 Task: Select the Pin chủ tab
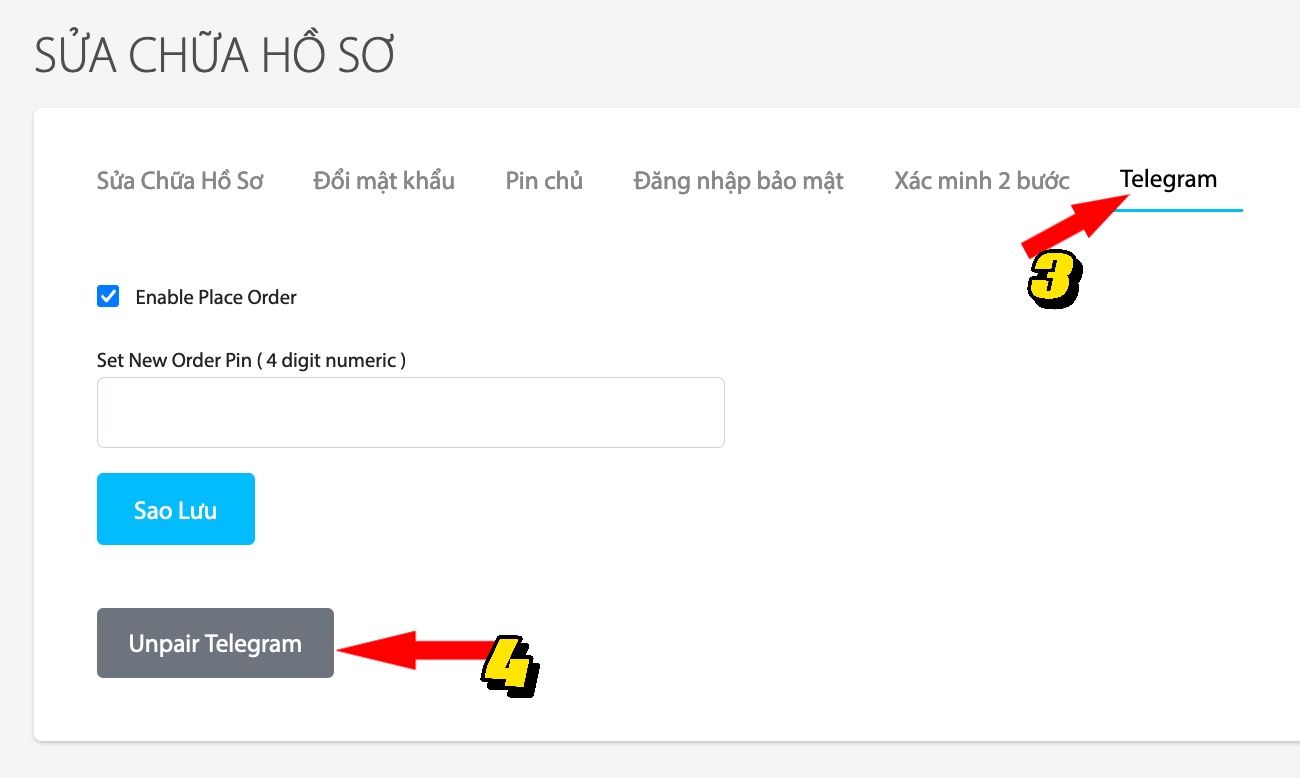click(x=544, y=181)
